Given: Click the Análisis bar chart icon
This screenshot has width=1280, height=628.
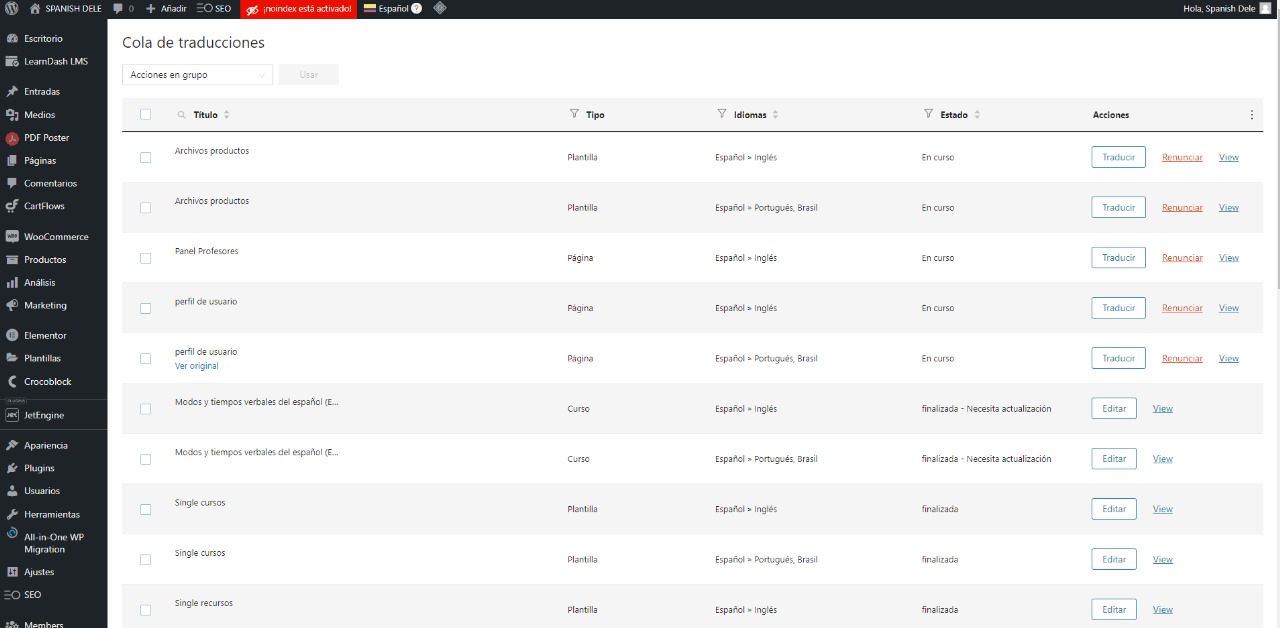Looking at the screenshot, I should (x=12, y=283).
